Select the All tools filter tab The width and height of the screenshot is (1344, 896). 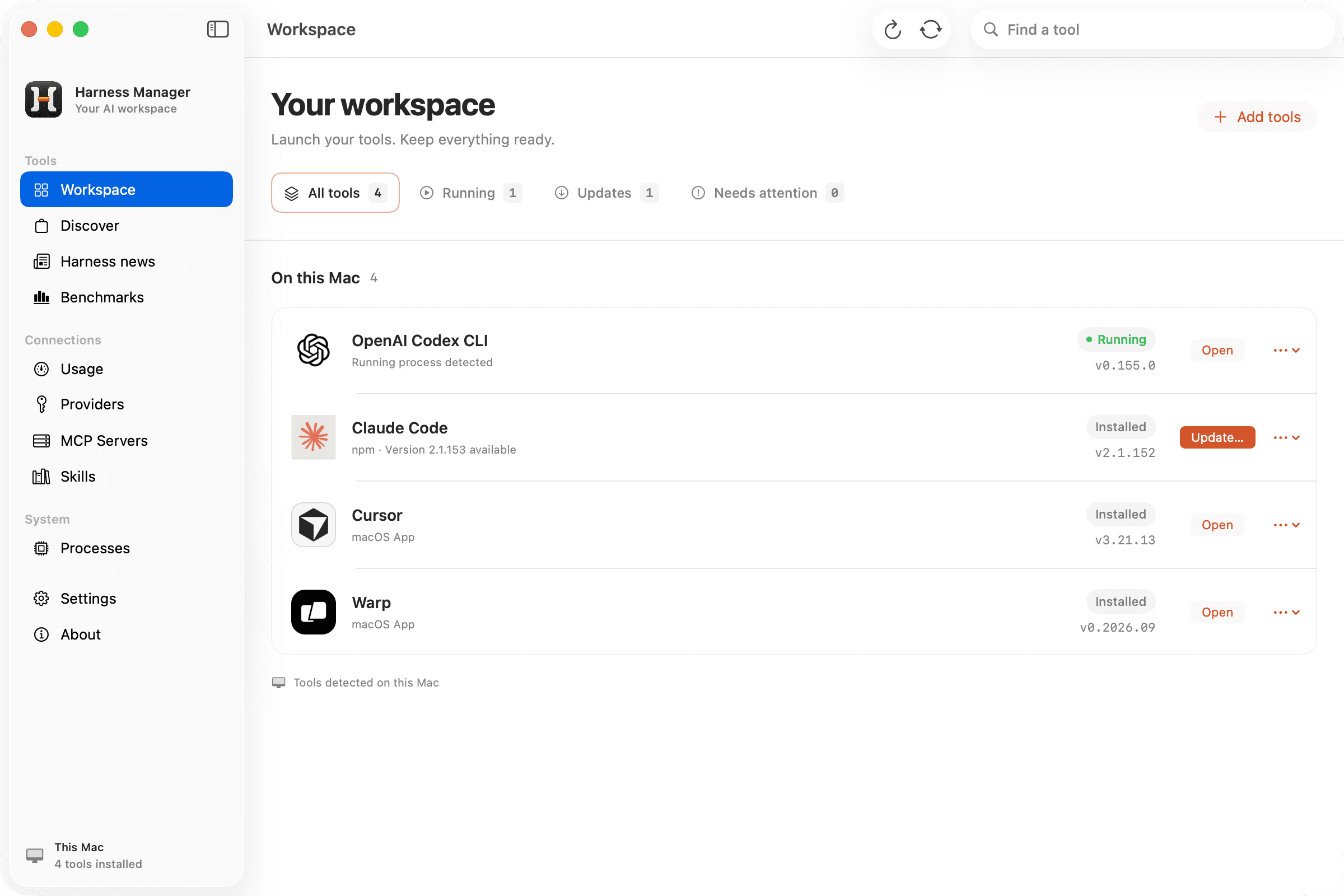click(335, 193)
